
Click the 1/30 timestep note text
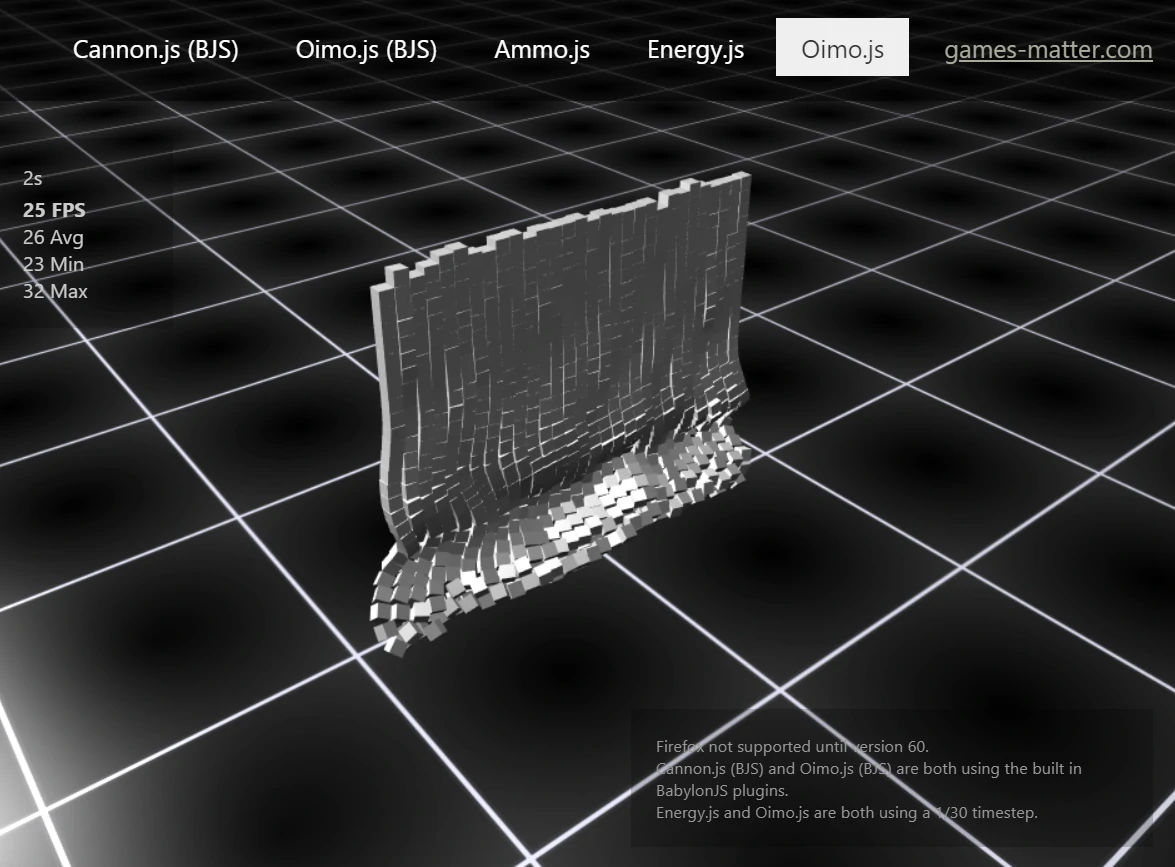846,813
